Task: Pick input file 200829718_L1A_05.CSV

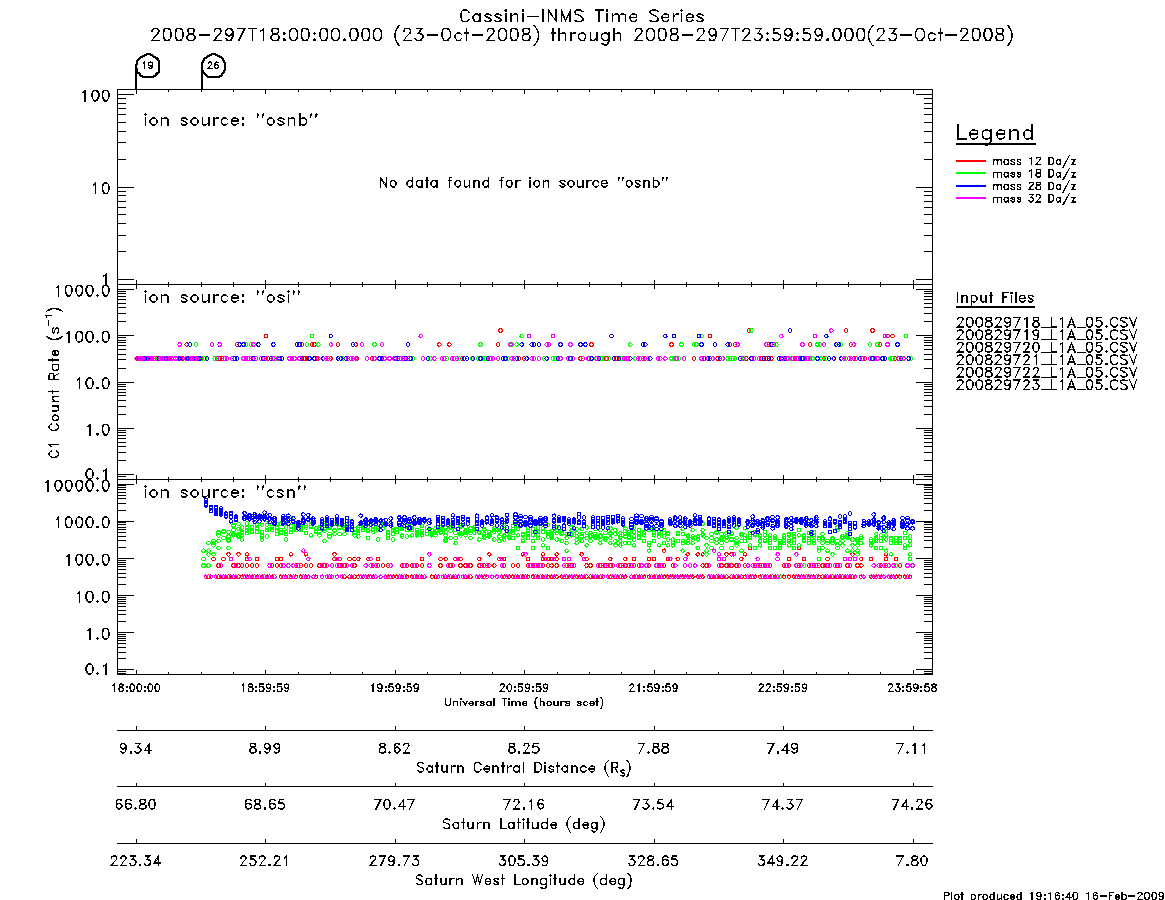Action: (1046, 323)
